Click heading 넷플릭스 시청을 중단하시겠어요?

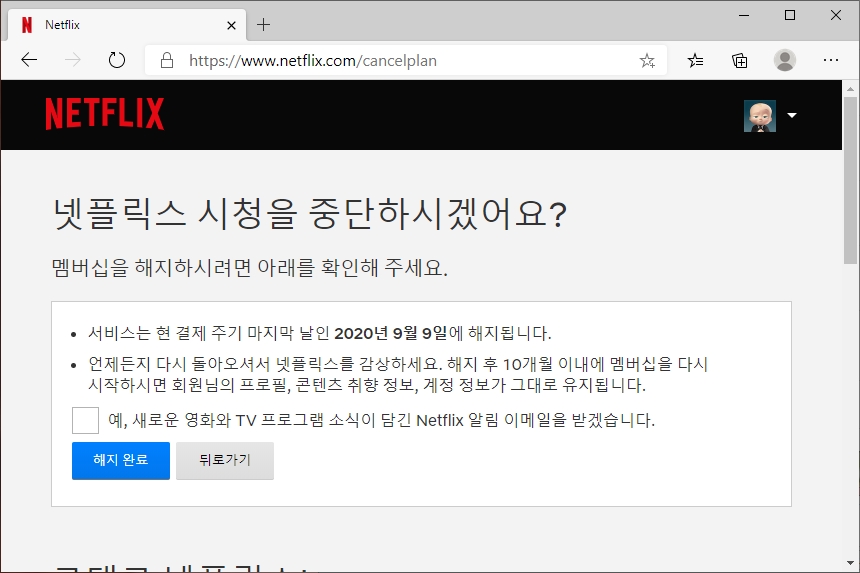pyautogui.click(x=310, y=214)
